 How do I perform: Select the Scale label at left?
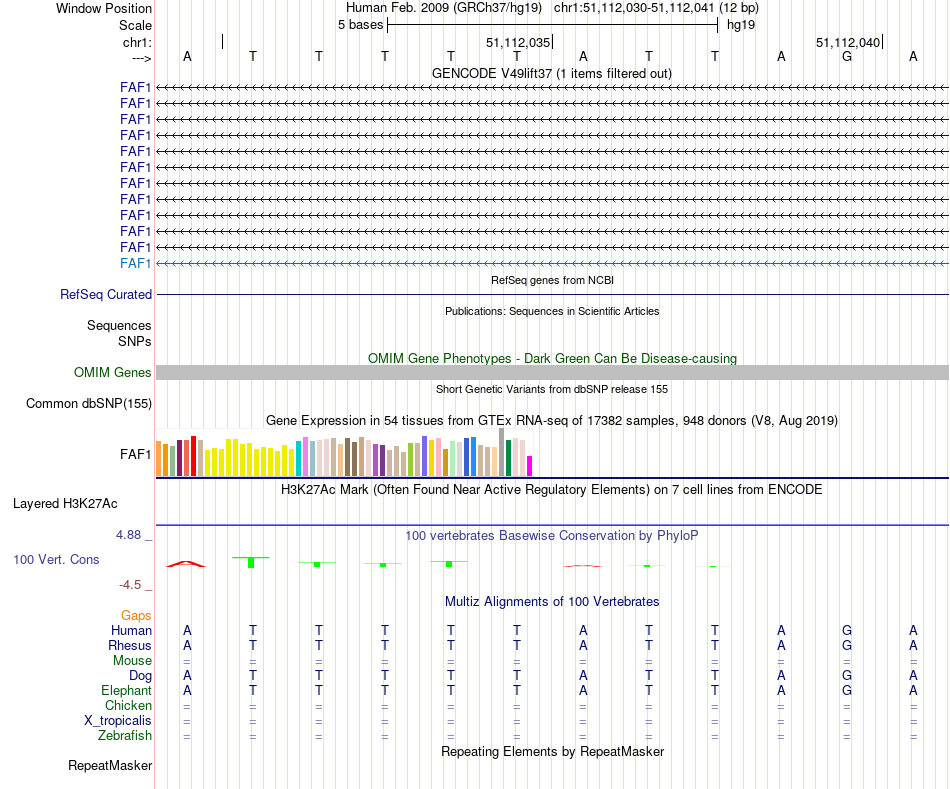(135, 25)
